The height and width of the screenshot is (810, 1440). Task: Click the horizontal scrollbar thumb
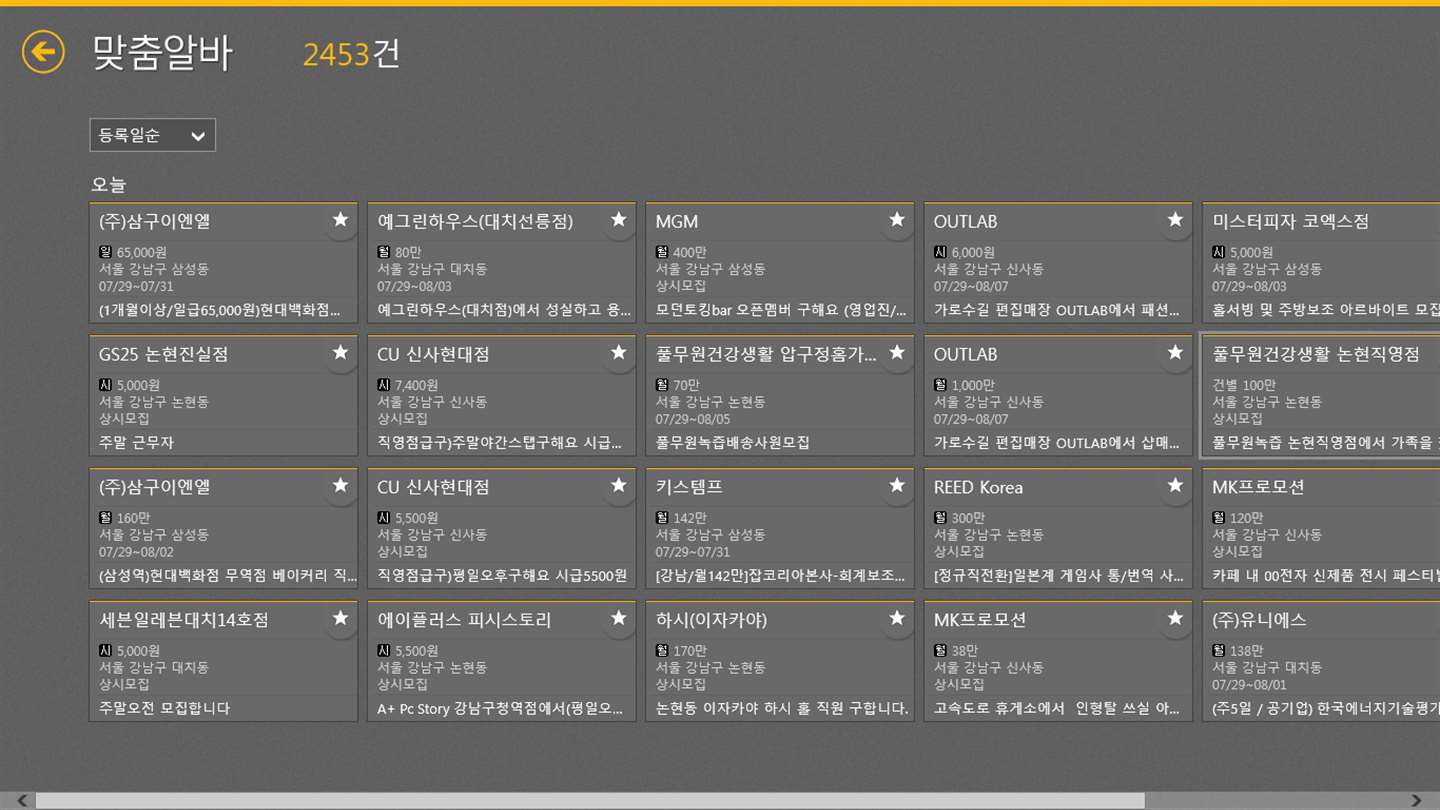(590, 801)
